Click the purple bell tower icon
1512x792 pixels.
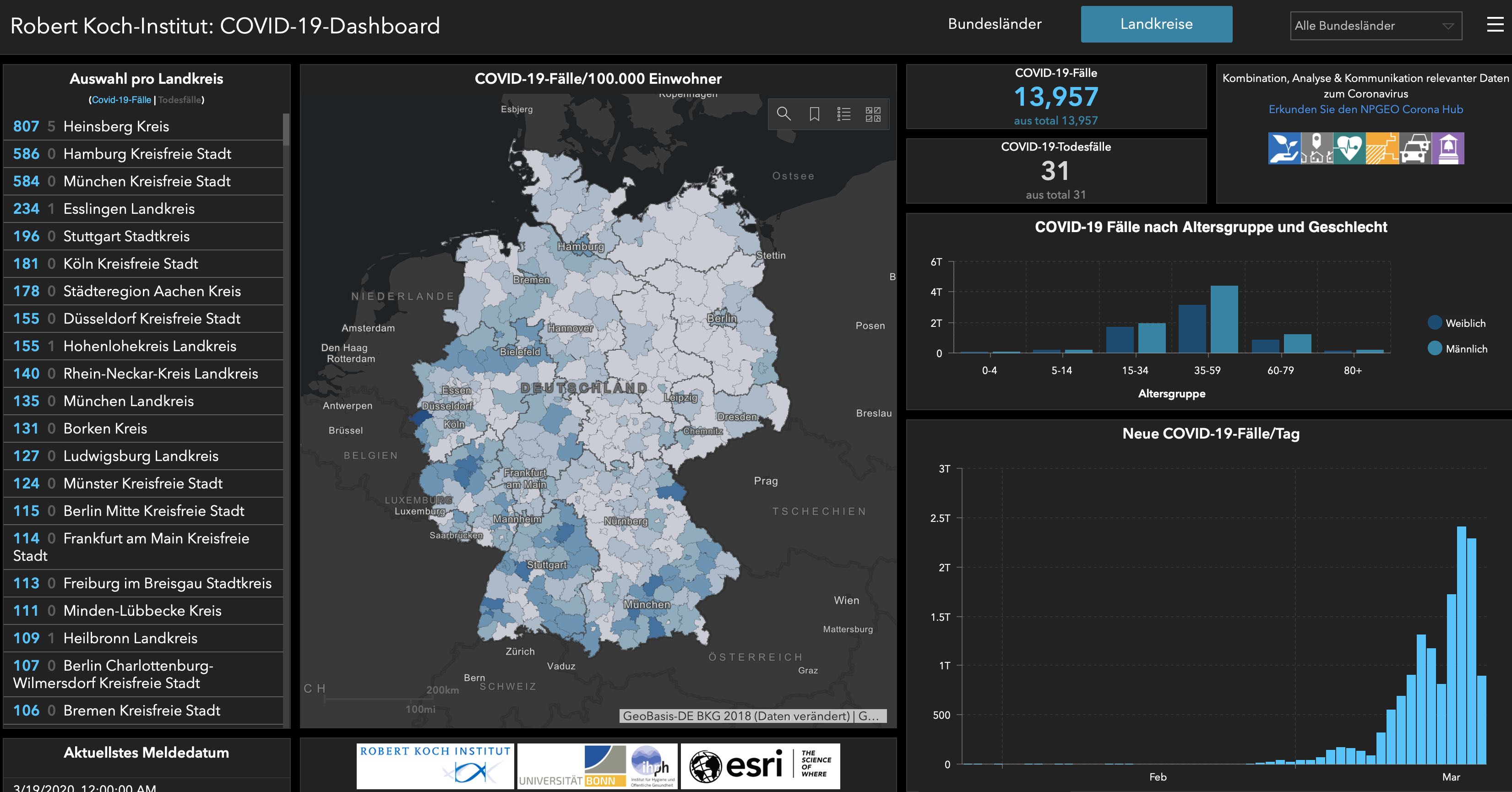pos(1447,148)
